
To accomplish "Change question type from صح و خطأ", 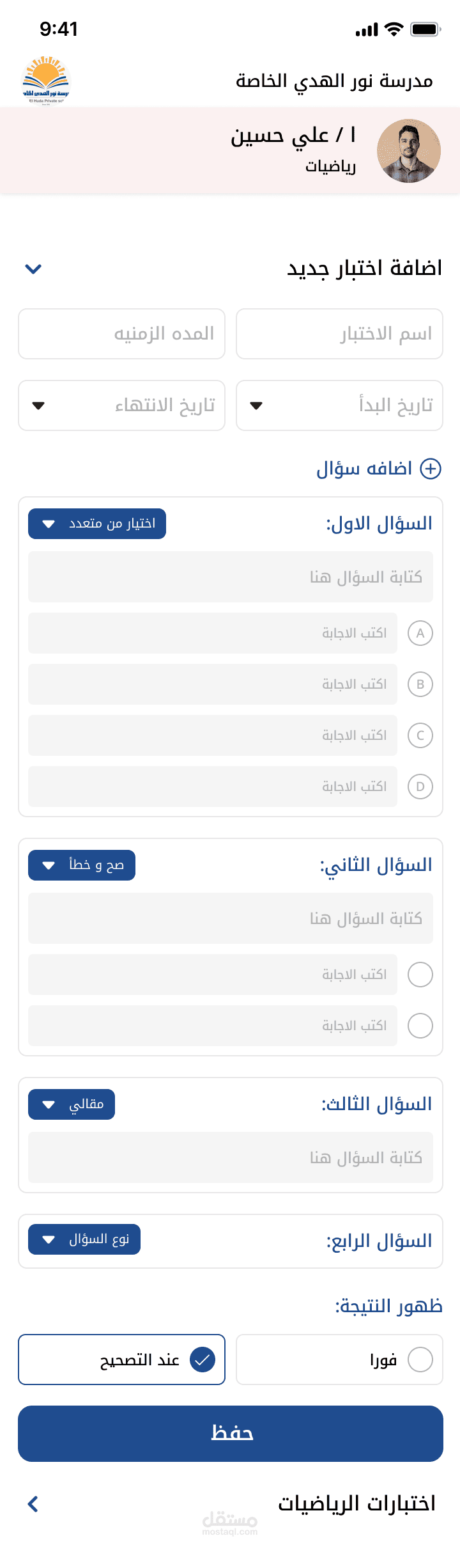I will pyautogui.click(x=82, y=865).
